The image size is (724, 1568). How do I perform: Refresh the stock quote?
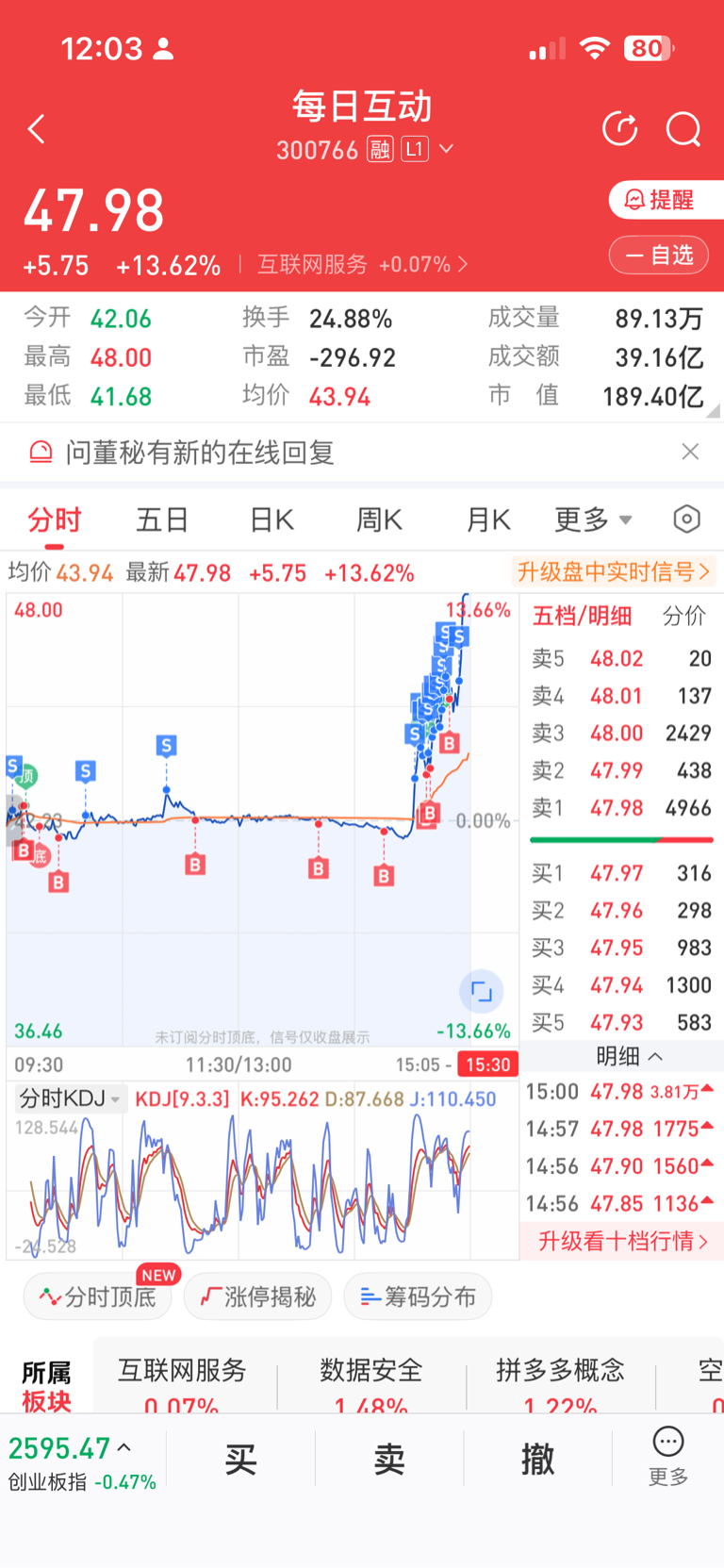(620, 129)
